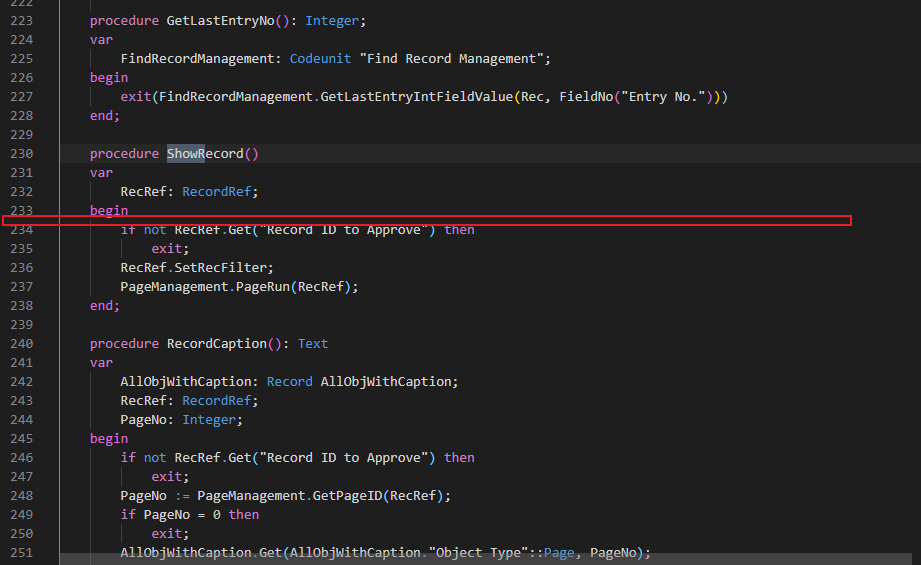921x565 pixels.
Task: Select the Codeunit keyword on line 225
Action: point(320,59)
